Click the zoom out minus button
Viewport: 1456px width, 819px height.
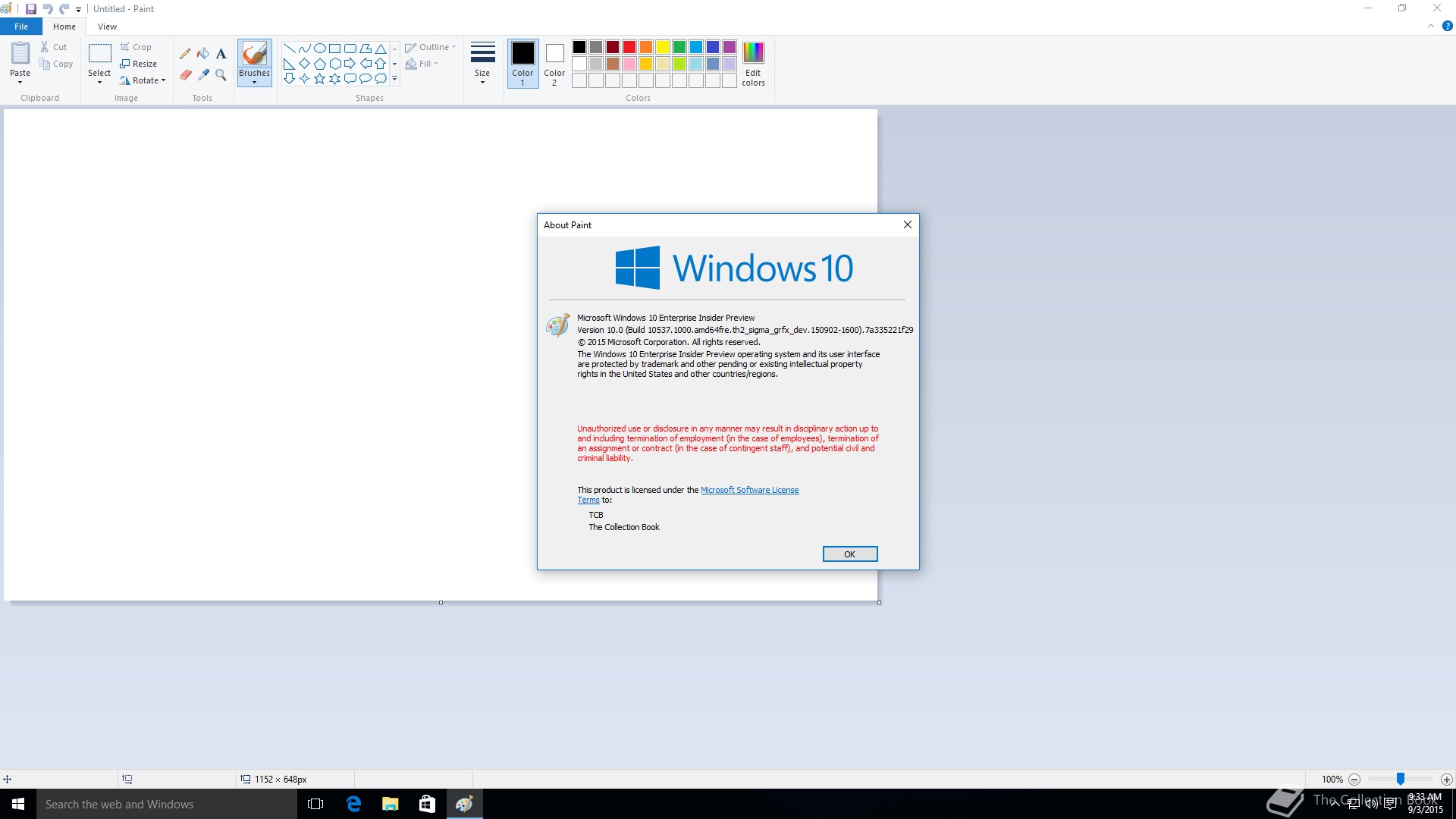point(1354,780)
